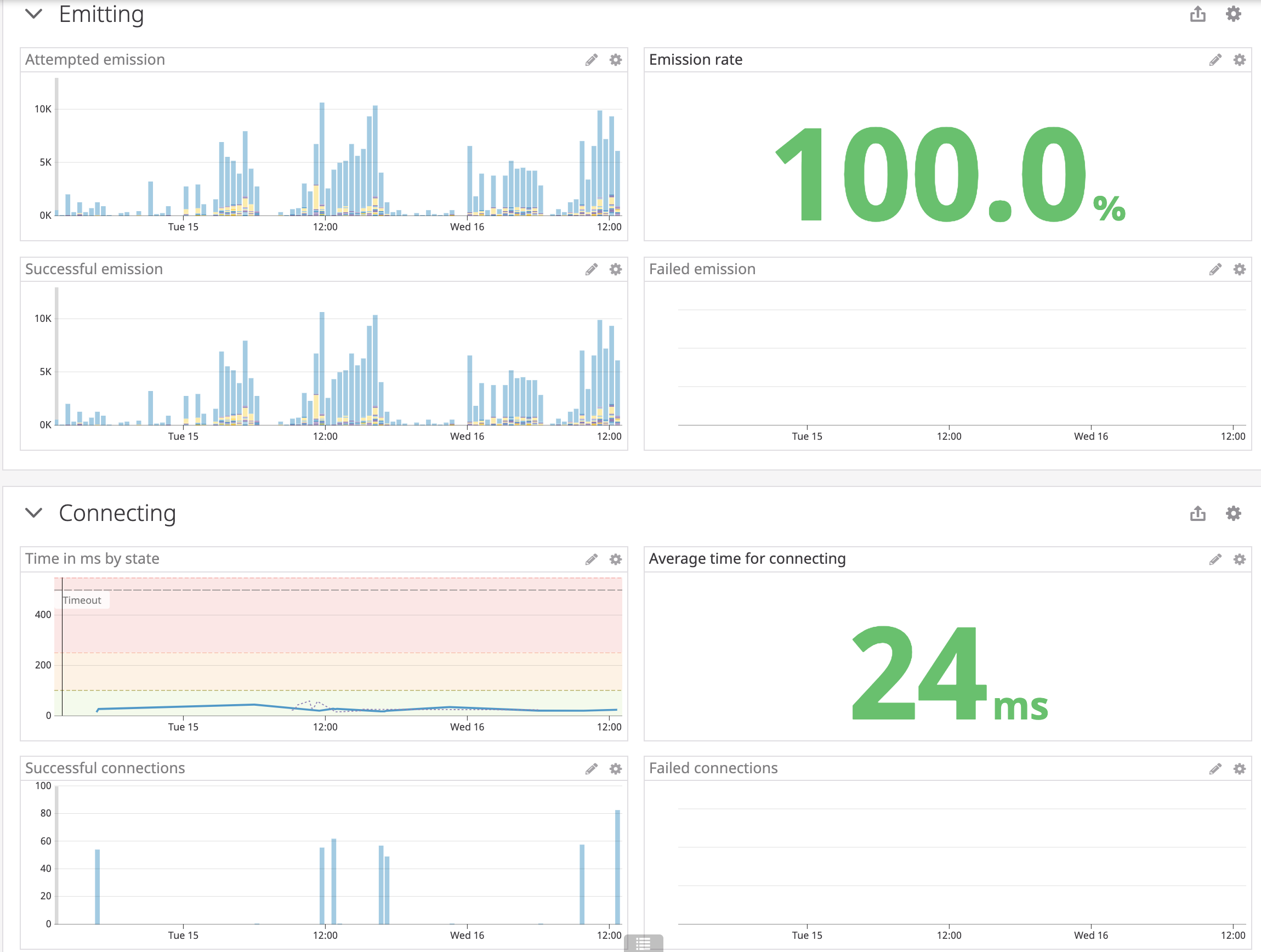Edit the Successful connections widget with pencil
Screen dimensions: 1261x952
point(591,768)
